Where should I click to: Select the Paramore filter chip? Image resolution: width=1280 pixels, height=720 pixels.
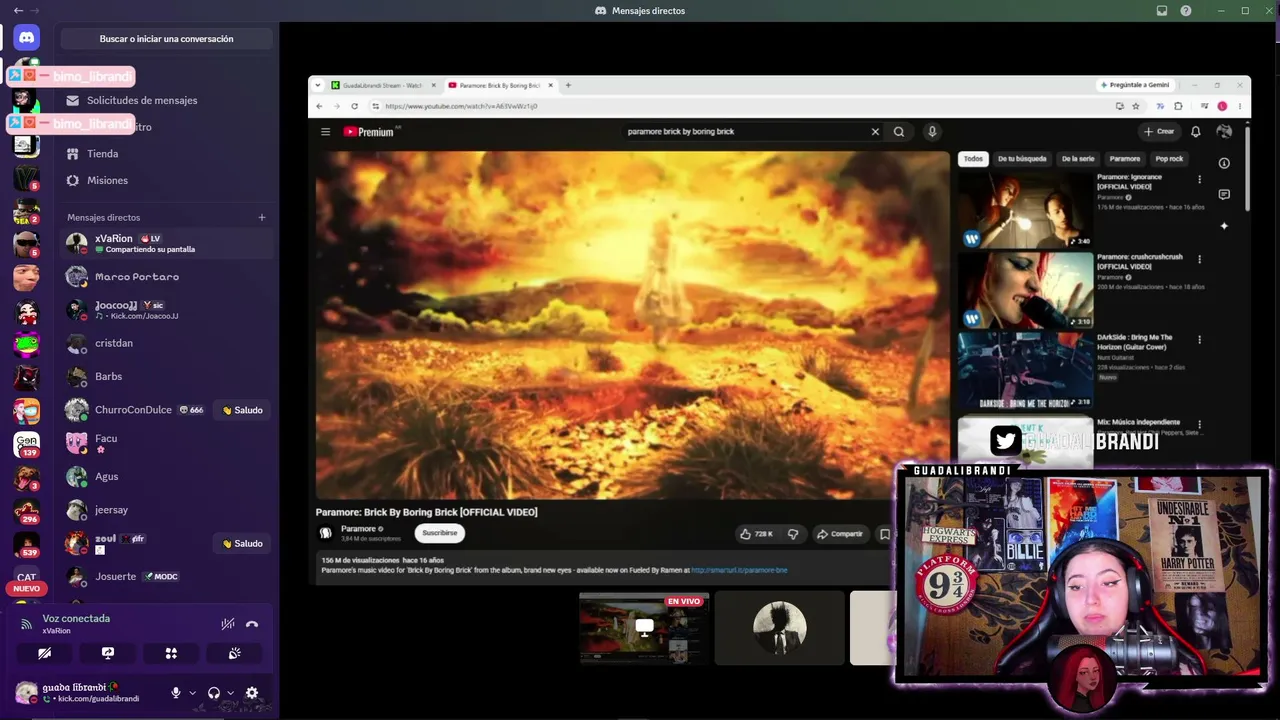coord(1124,159)
